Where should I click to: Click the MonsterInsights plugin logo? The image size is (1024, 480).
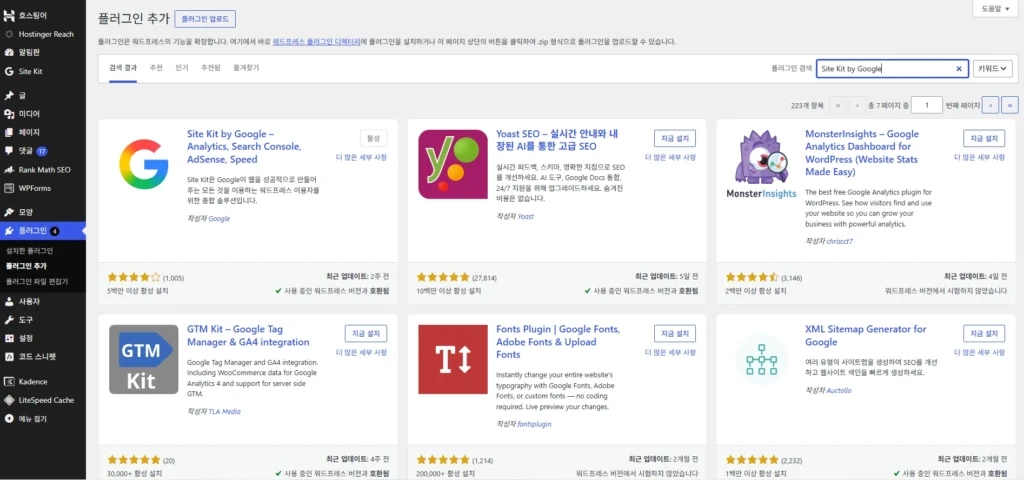click(x=761, y=164)
